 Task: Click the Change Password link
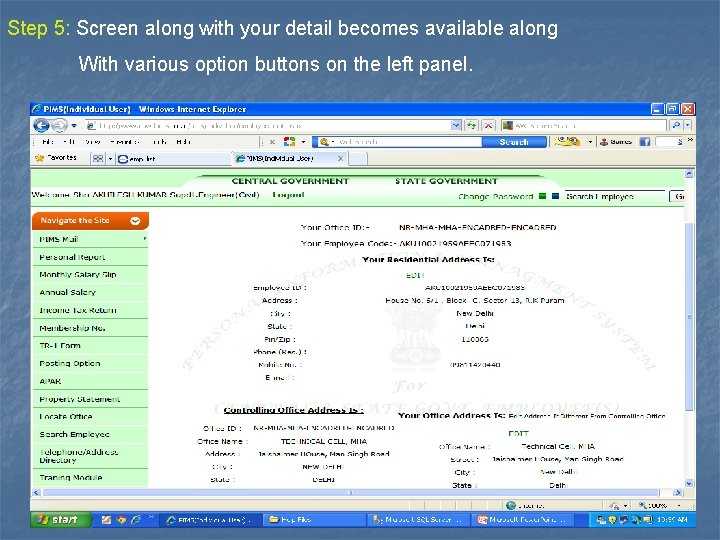(495, 197)
